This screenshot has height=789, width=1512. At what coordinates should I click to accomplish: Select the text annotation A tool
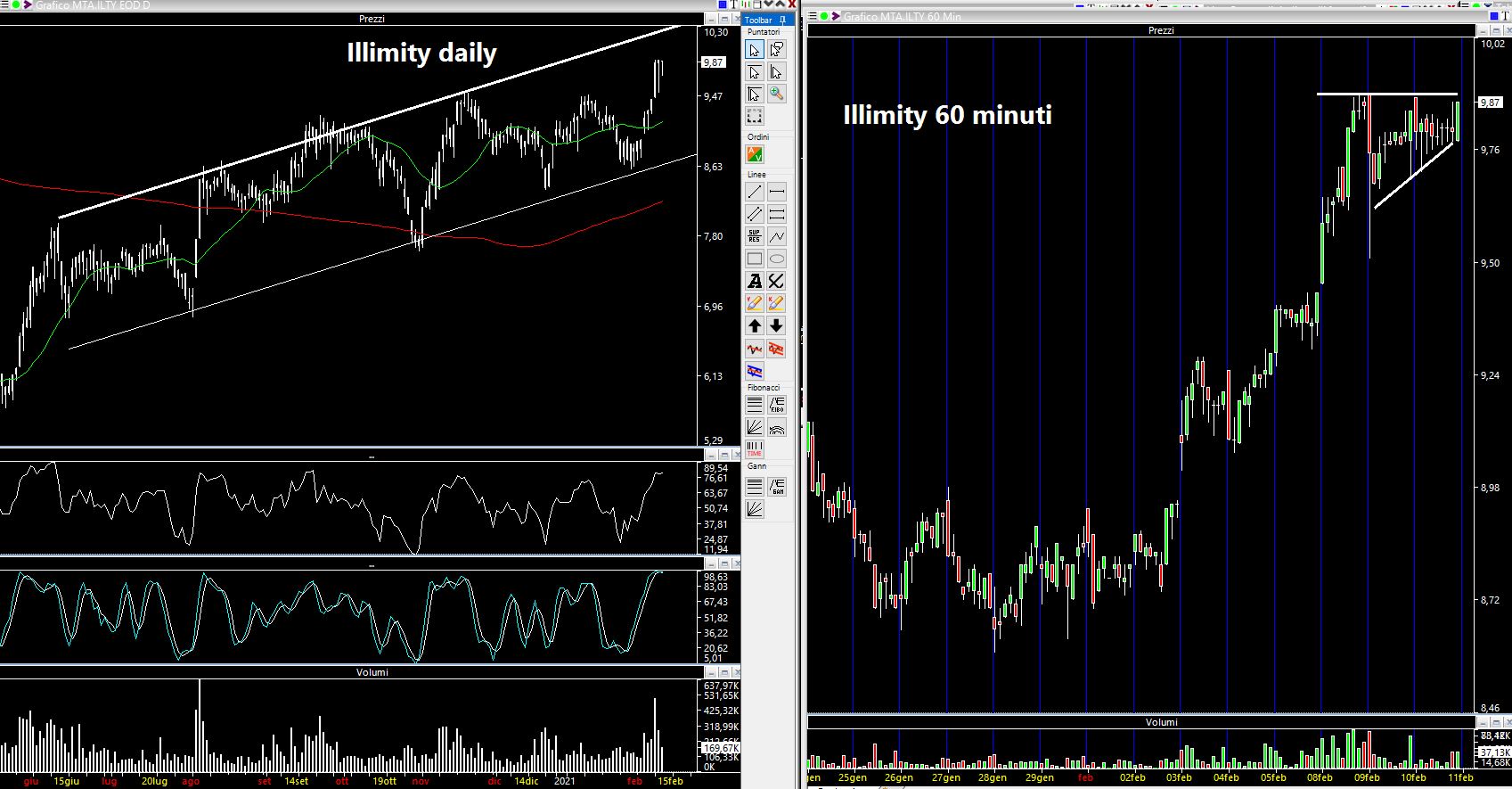[755, 281]
